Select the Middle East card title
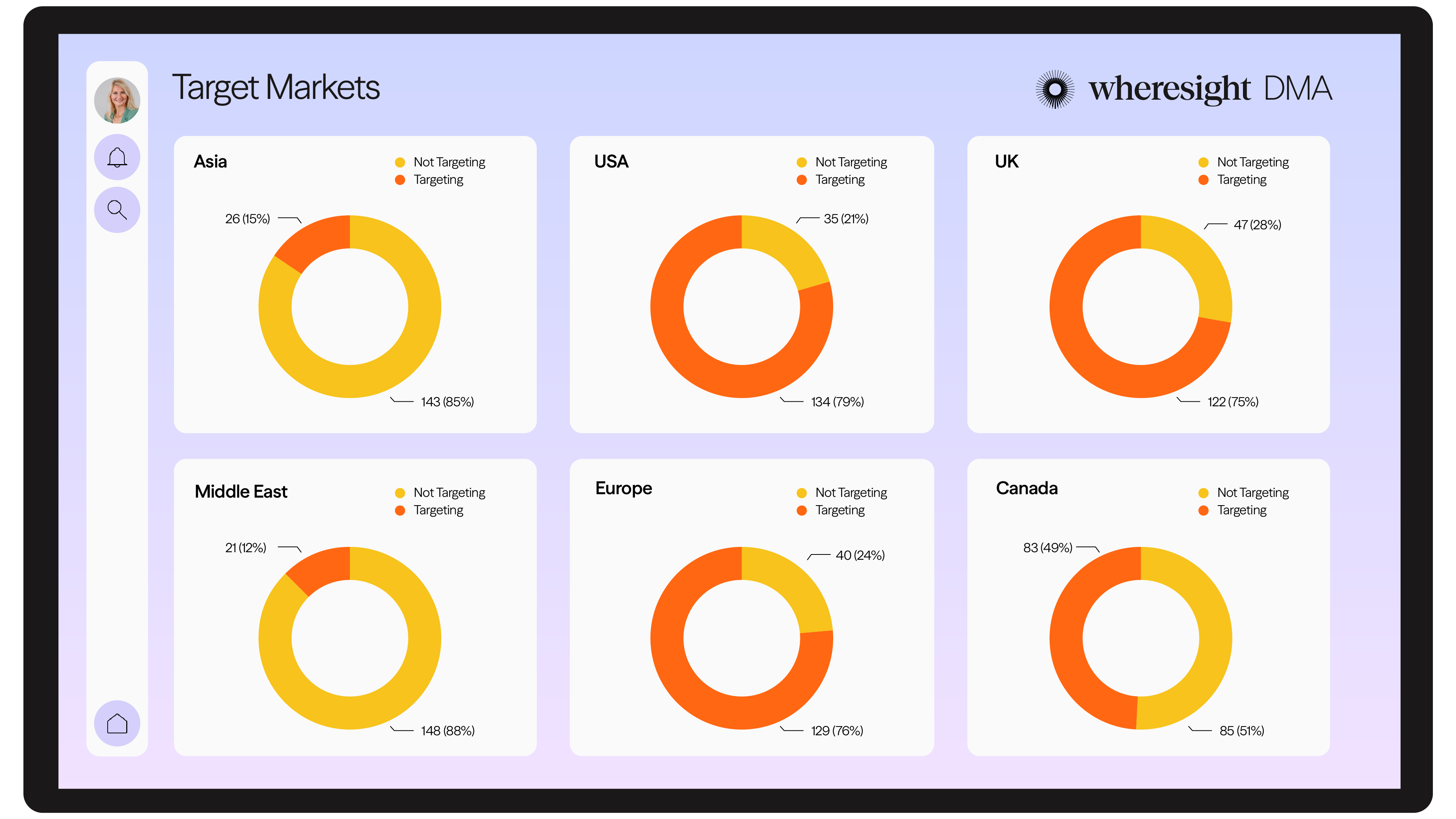The image size is (1456, 819). click(x=241, y=491)
